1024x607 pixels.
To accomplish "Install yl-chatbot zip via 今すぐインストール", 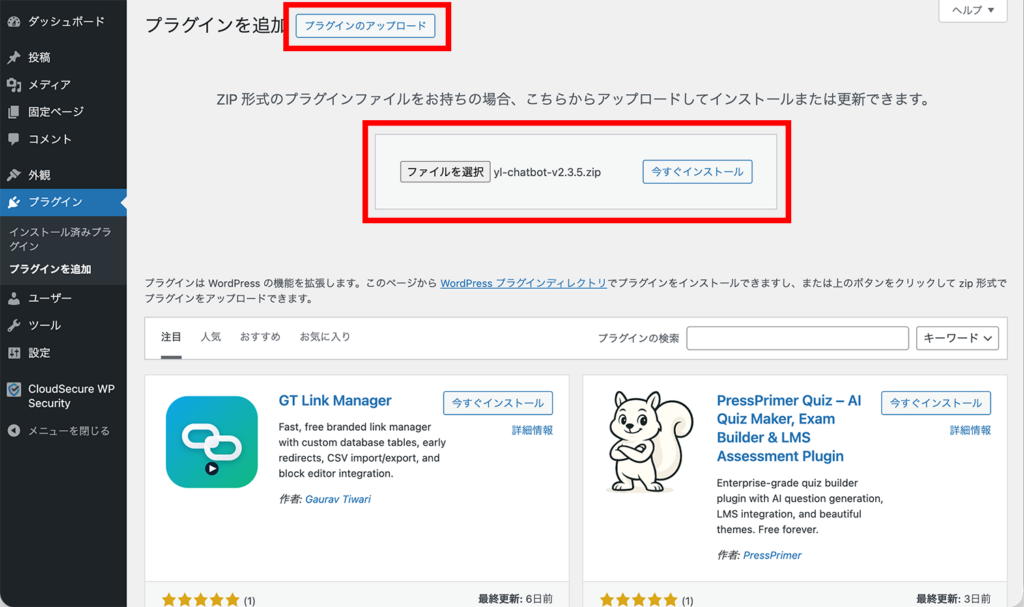I will 697,171.
